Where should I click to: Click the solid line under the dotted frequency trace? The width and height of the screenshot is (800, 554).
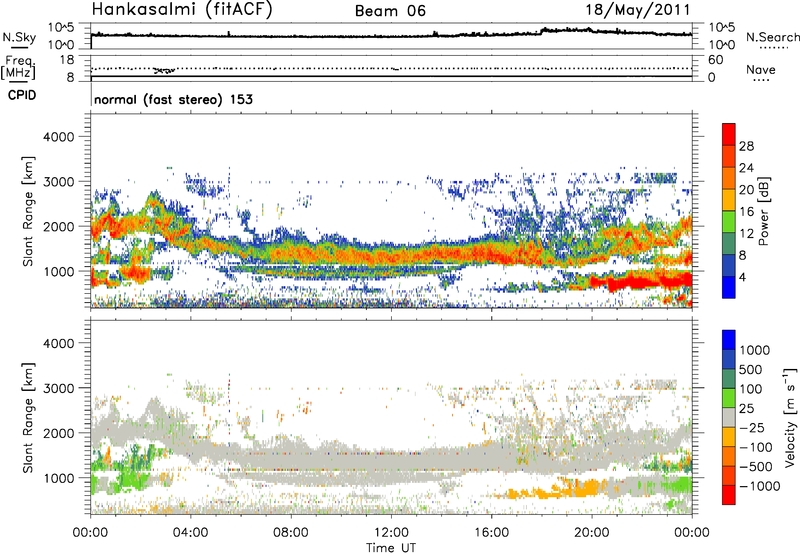coord(391,77)
